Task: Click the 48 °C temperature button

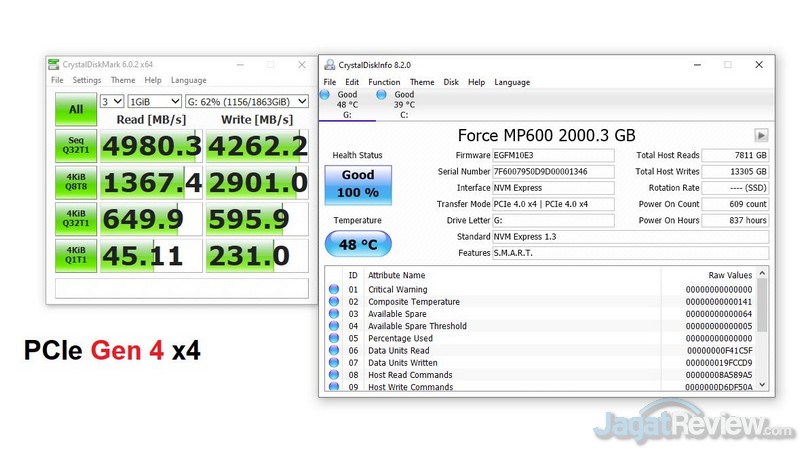Action: tap(358, 244)
